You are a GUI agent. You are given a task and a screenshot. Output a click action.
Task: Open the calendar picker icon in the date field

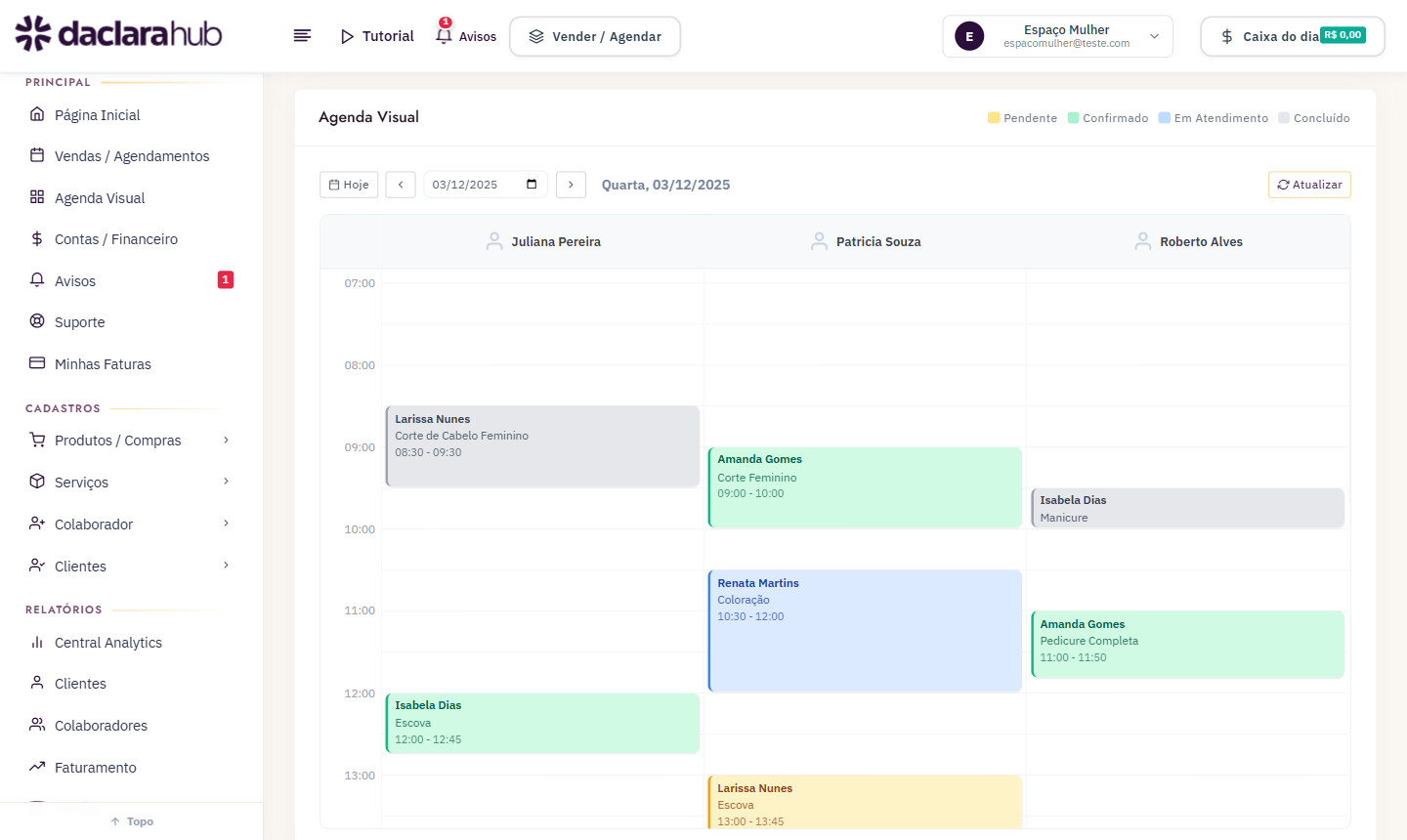point(532,184)
